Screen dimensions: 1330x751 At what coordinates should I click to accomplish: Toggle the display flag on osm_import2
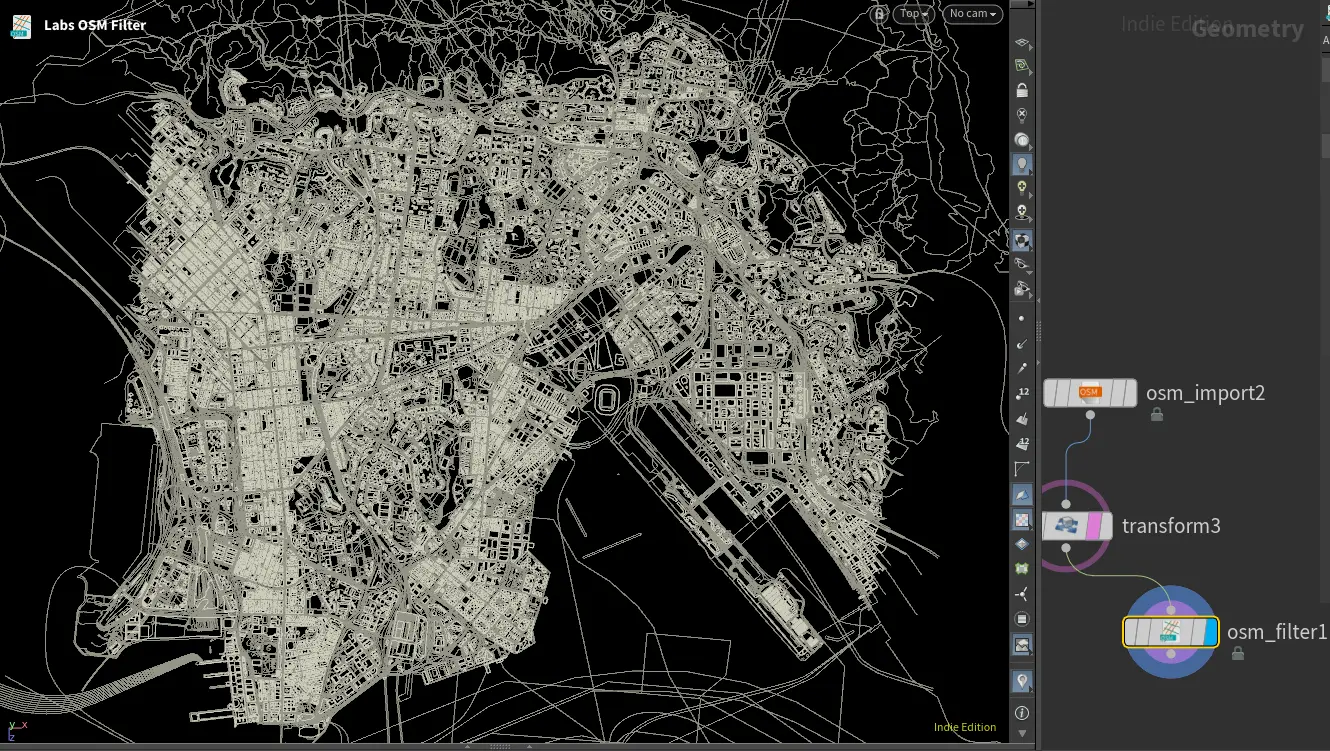pos(1128,393)
